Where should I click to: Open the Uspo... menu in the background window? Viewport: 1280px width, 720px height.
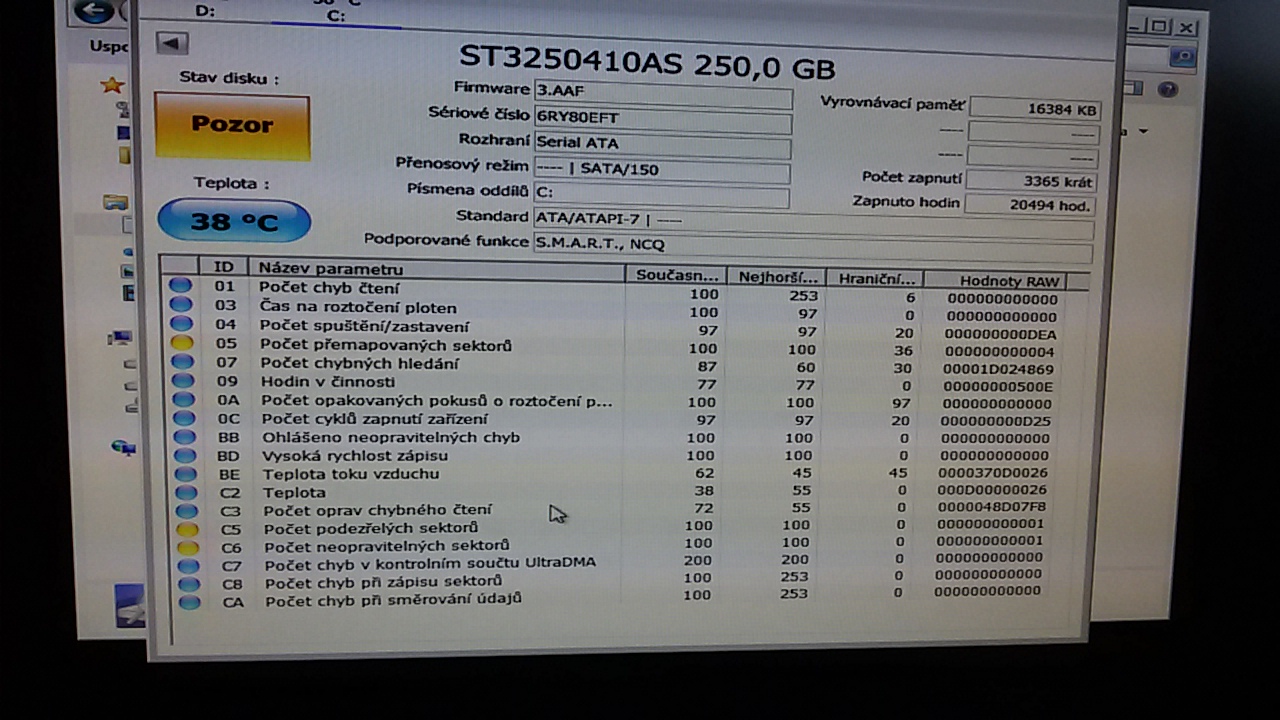[108, 47]
